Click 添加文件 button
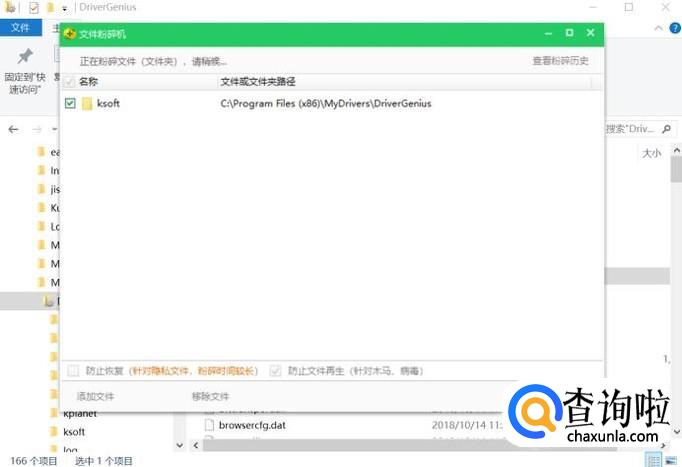 (x=95, y=396)
